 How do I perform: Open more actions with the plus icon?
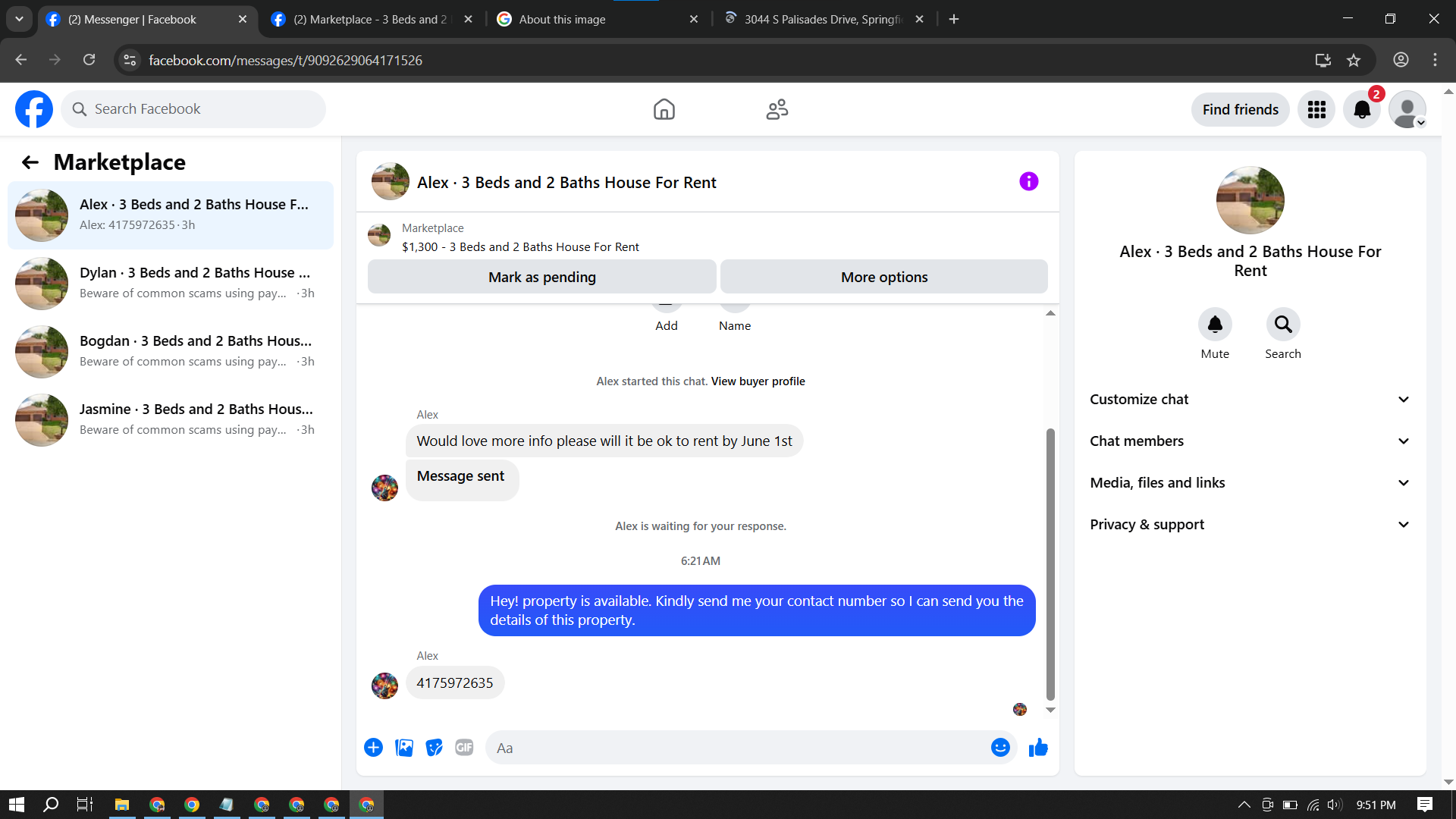pyautogui.click(x=373, y=748)
